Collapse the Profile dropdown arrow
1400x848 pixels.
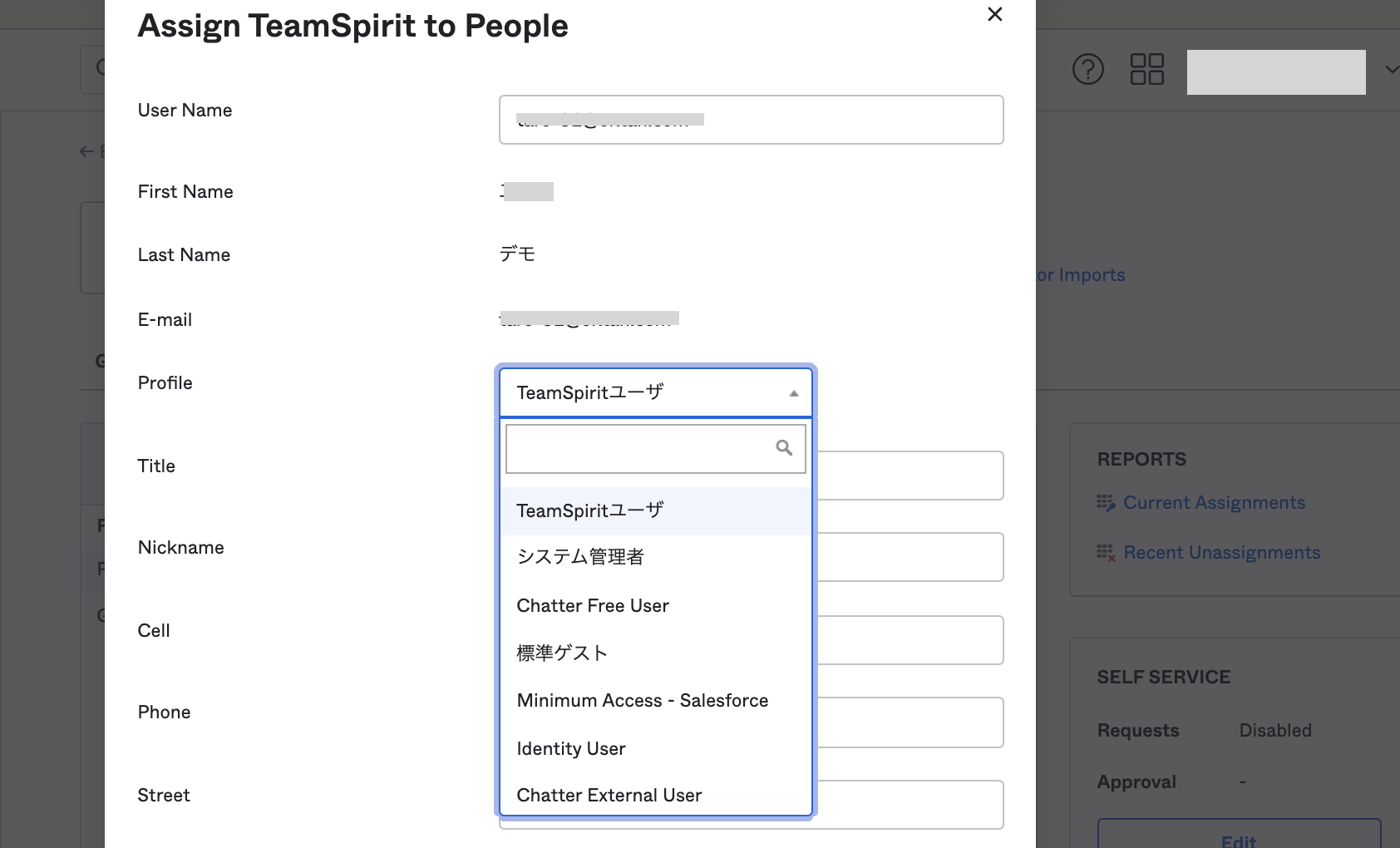[x=793, y=393]
